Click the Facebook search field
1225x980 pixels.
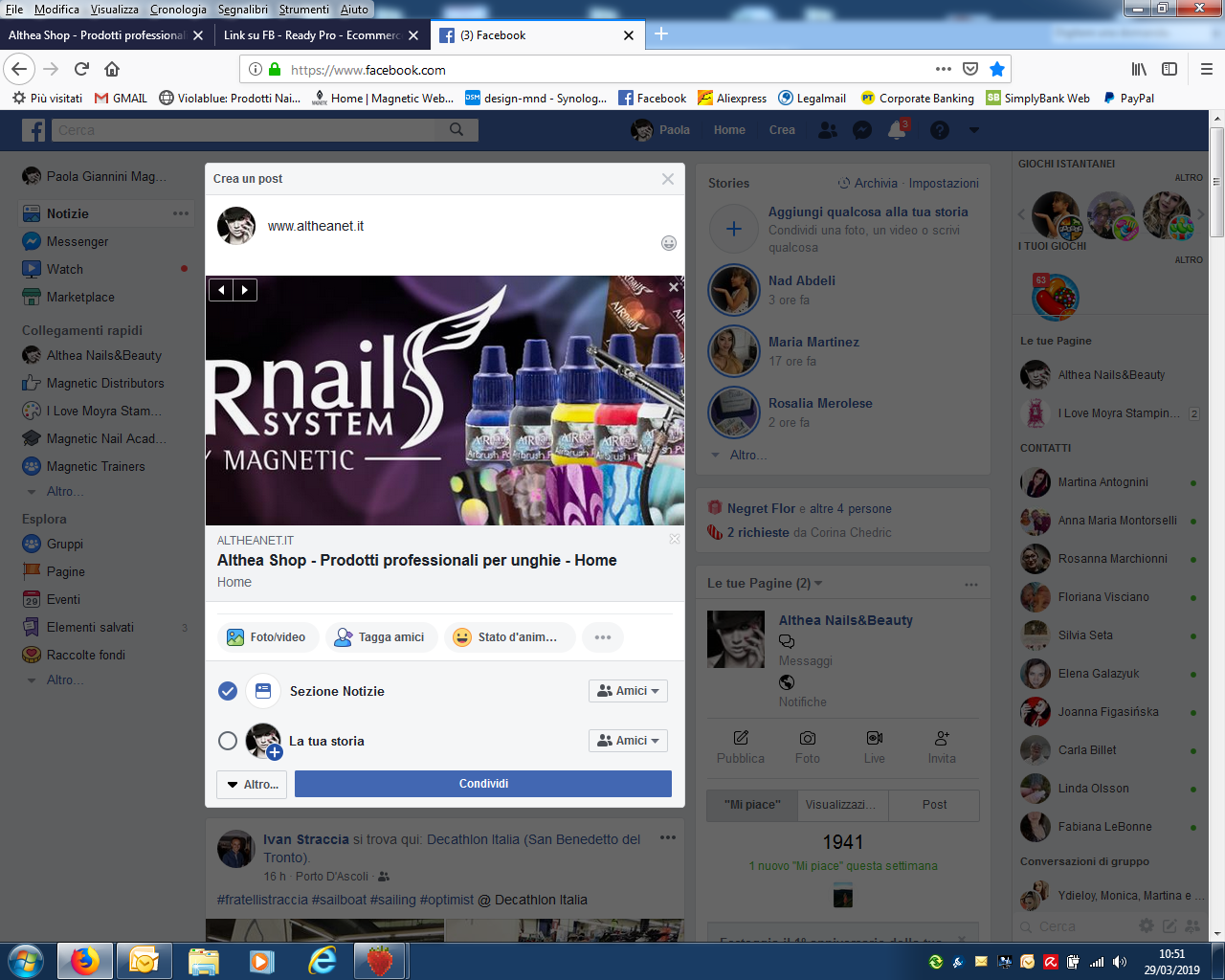pyautogui.click(x=244, y=130)
